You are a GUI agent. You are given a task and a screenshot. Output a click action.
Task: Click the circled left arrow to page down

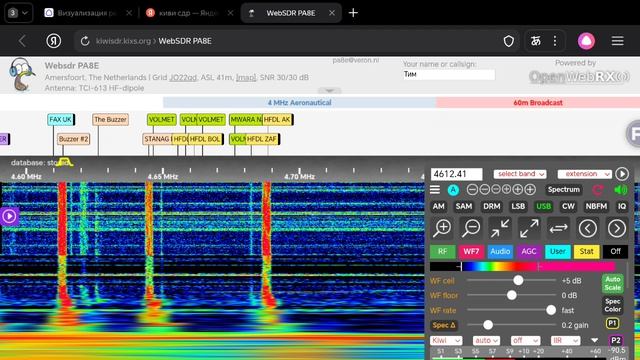coord(588,228)
